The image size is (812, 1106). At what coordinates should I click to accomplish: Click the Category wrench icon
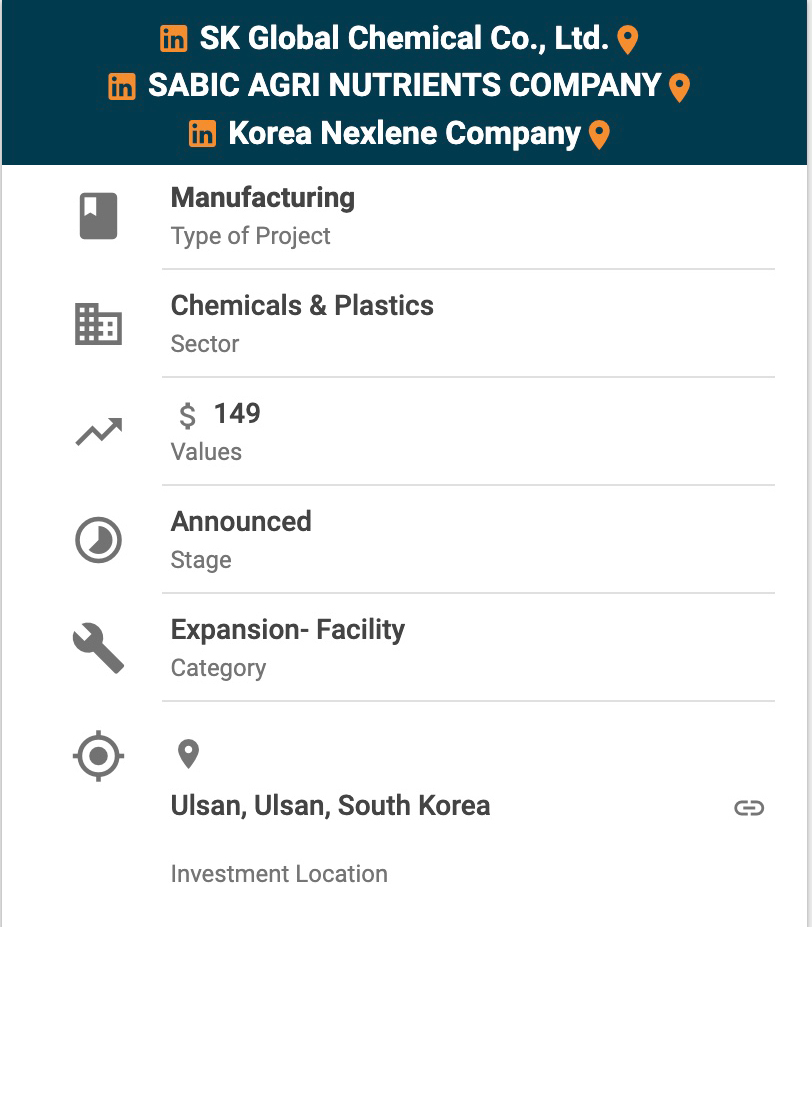pos(98,648)
